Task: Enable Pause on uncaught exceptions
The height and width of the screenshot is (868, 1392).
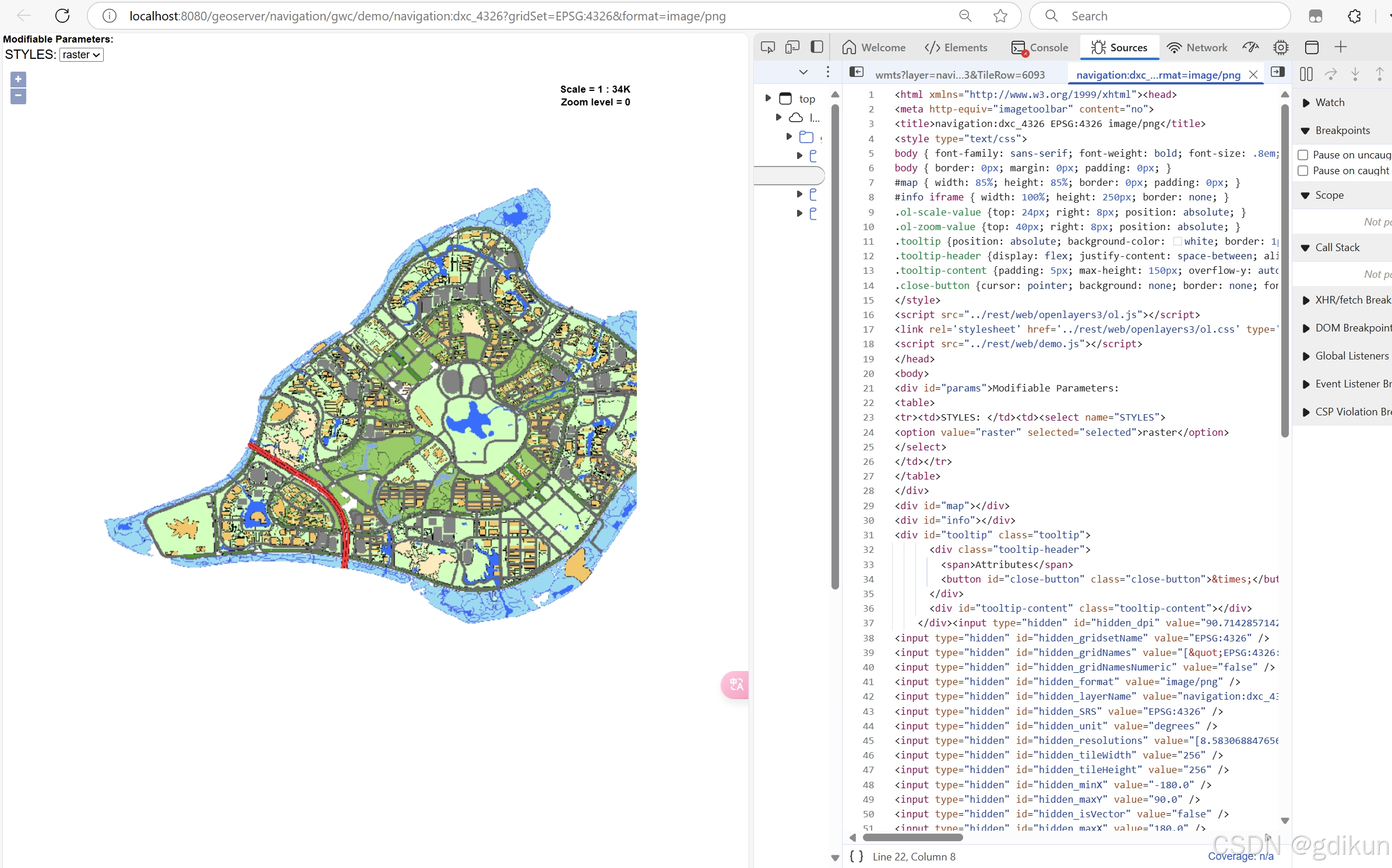Action: tap(1303, 155)
